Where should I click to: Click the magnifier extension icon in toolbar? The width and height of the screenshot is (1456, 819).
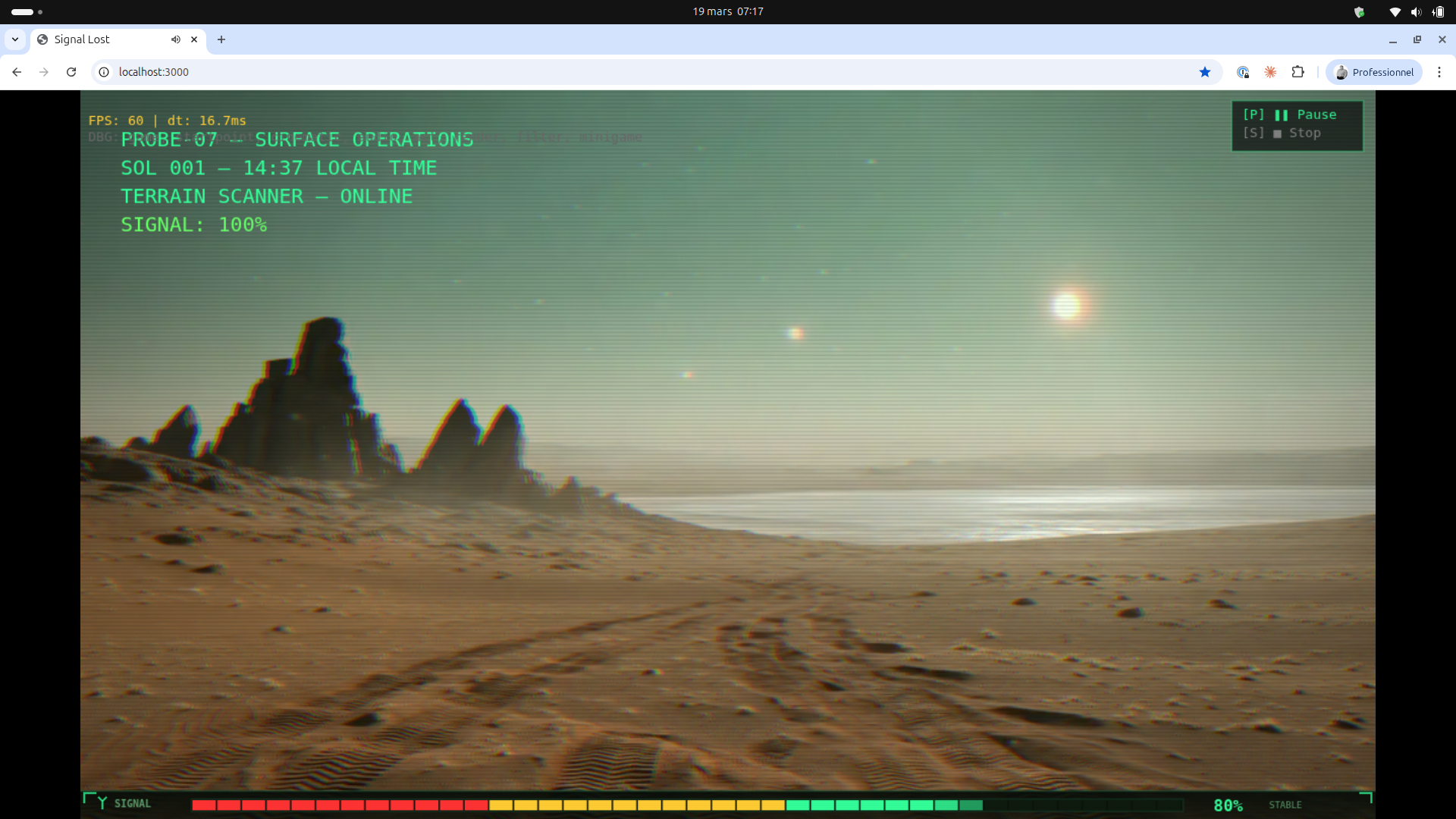1243,72
